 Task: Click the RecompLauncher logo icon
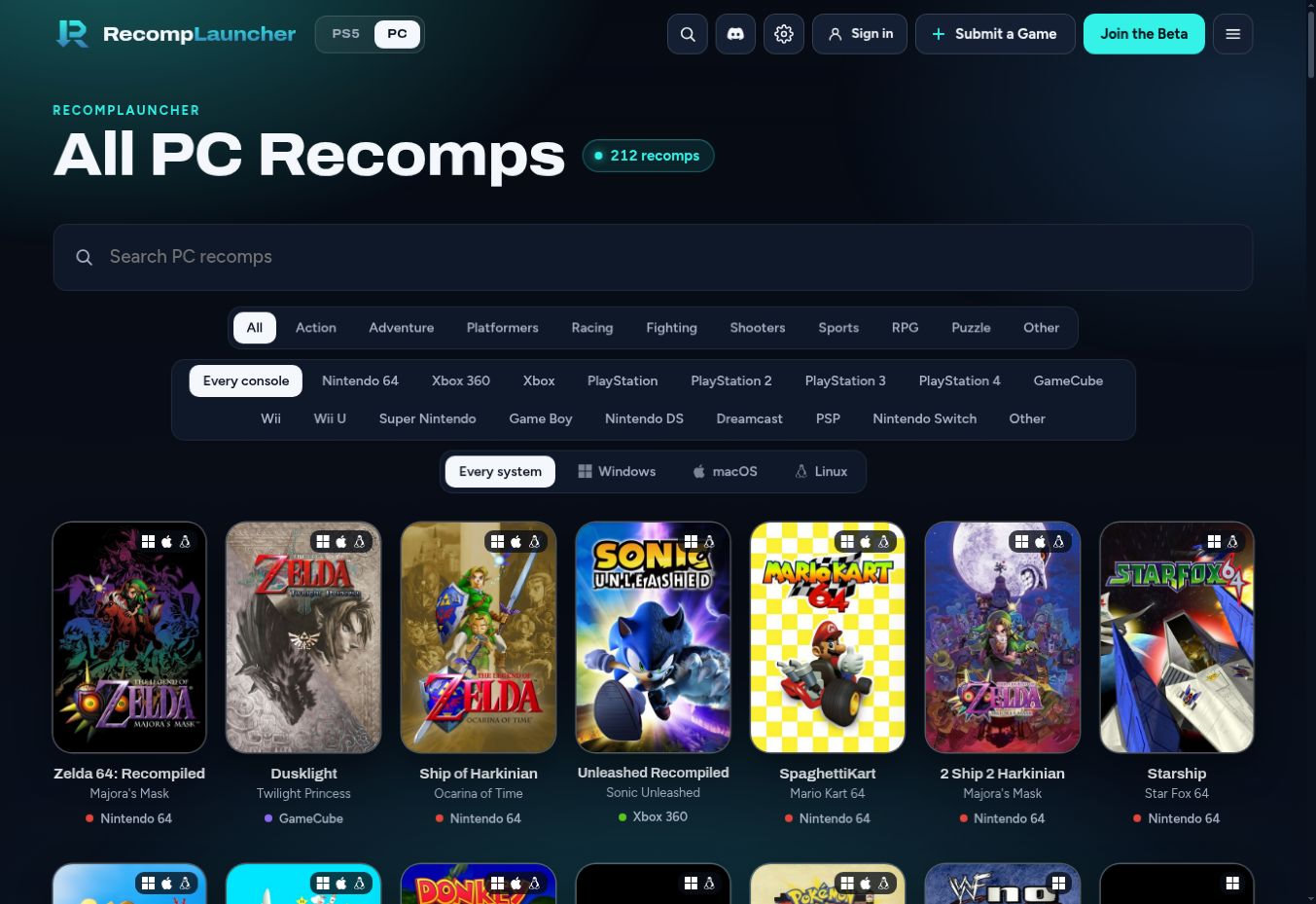point(72,33)
